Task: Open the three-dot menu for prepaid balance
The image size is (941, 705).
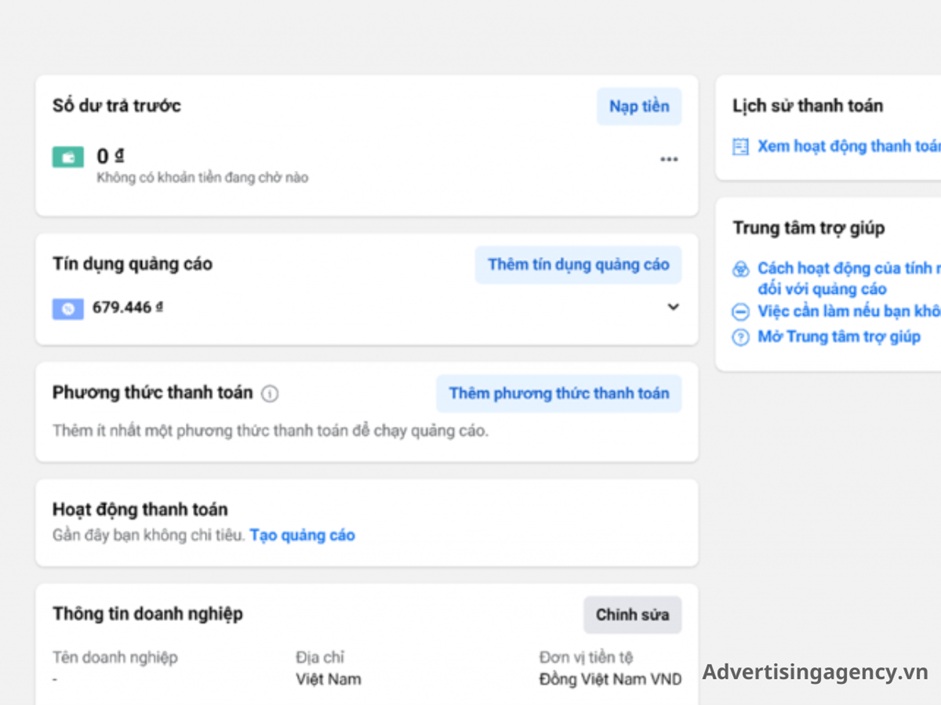Action: [669, 159]
